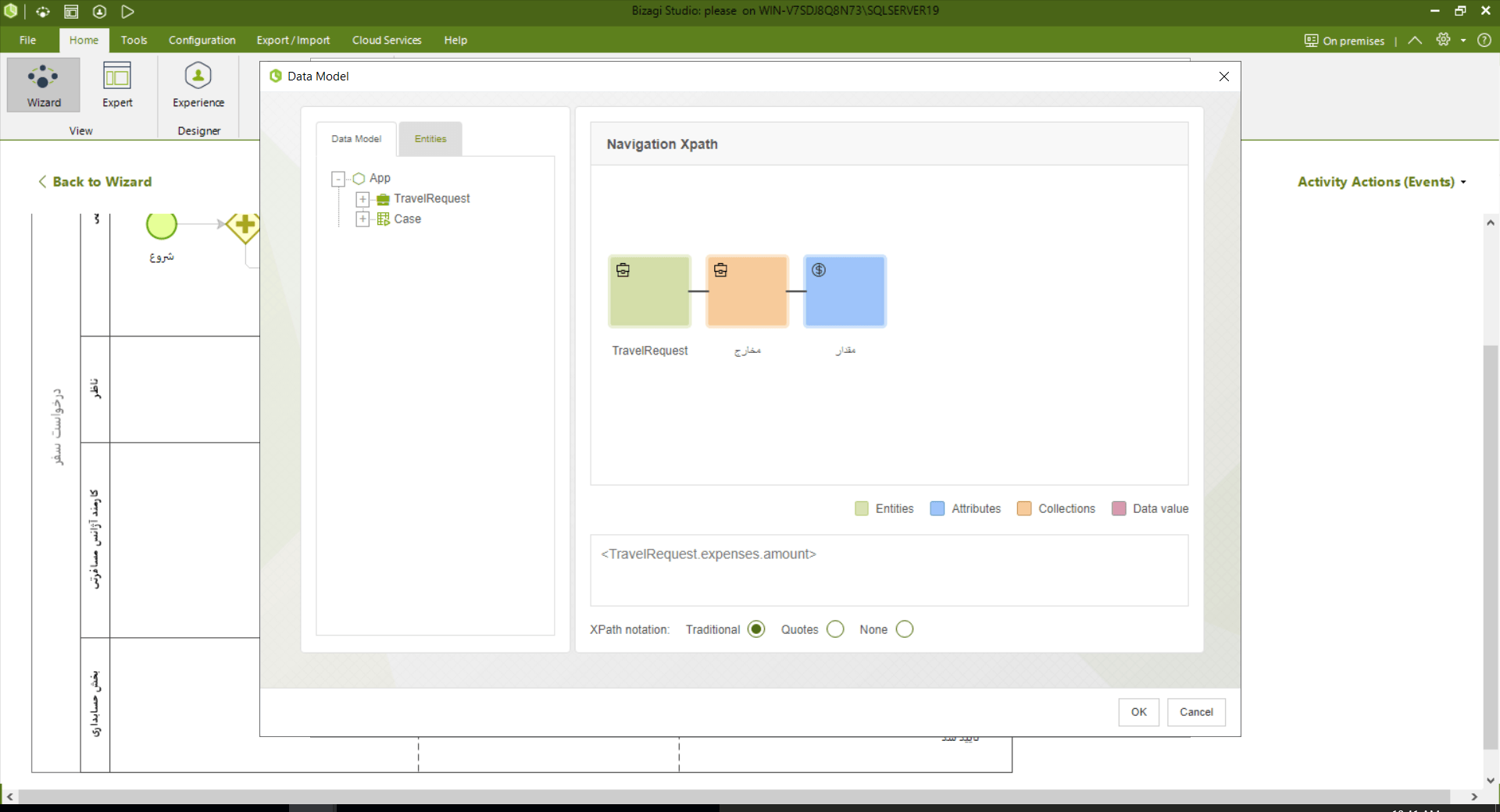This screenshot has height=812, width=1500.
Task: Open Activity Actions (Events) dropdown
Action: (x=1381, y=182)
